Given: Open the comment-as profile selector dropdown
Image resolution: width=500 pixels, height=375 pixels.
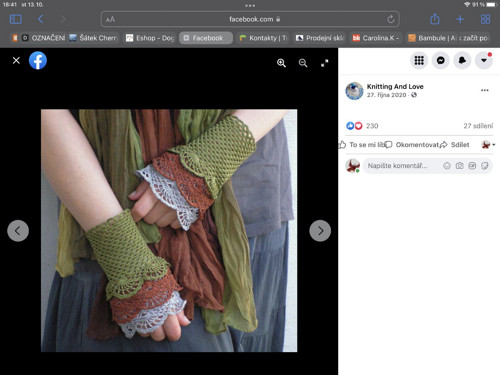Looking at the screenshot, I should pos(488,145).
